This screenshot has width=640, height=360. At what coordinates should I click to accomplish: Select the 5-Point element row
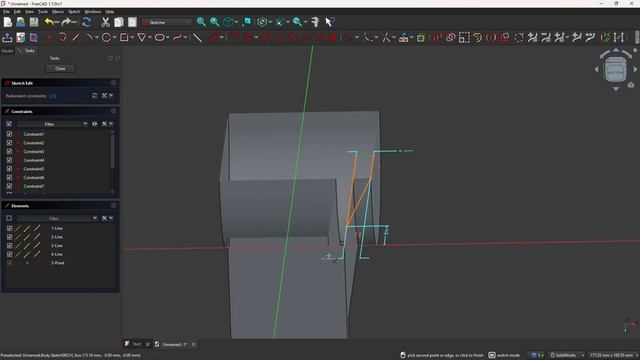tap(59, 263)
